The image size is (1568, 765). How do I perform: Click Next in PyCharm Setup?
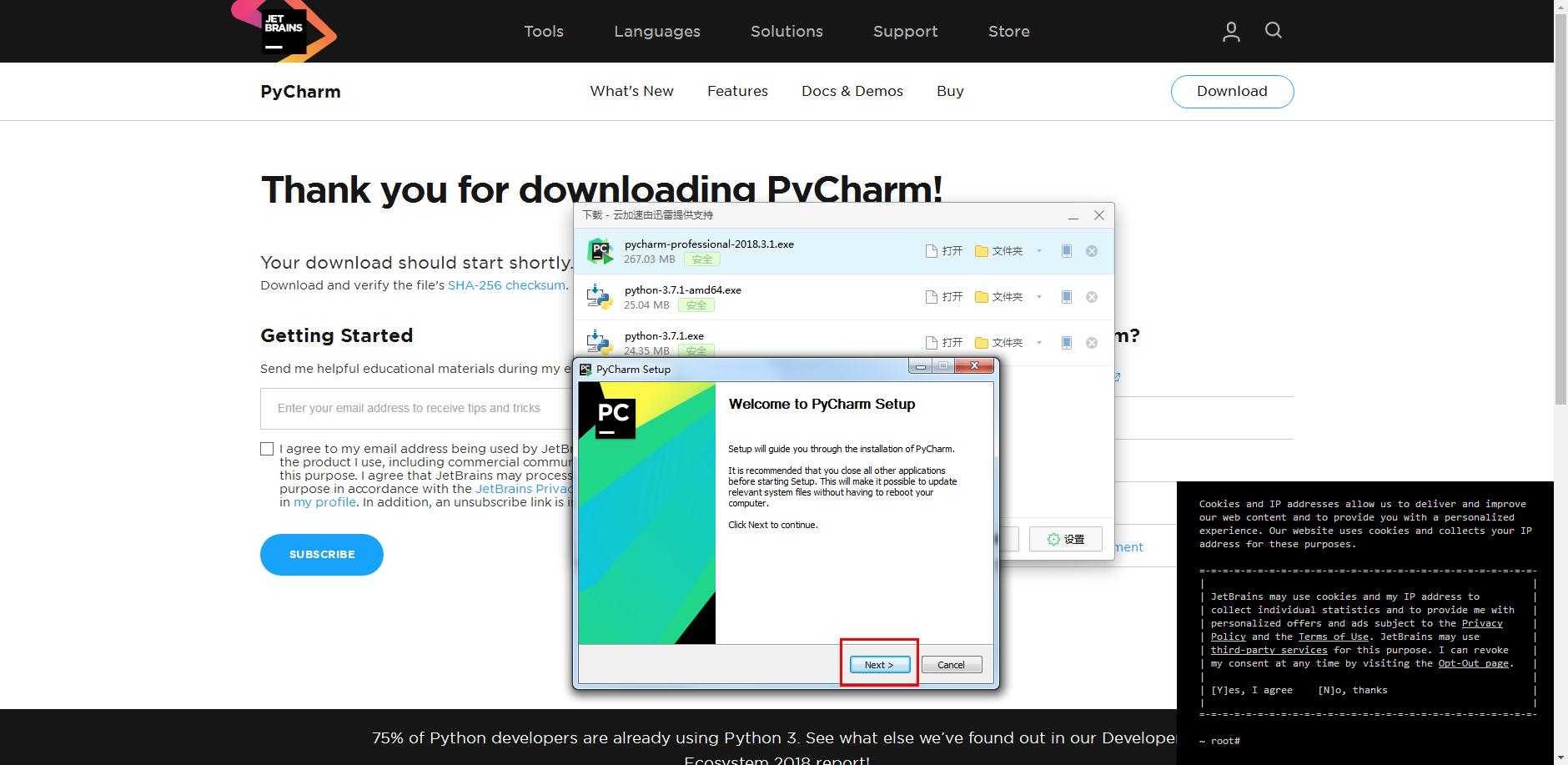pyautogui.click(x=879, y=665)
